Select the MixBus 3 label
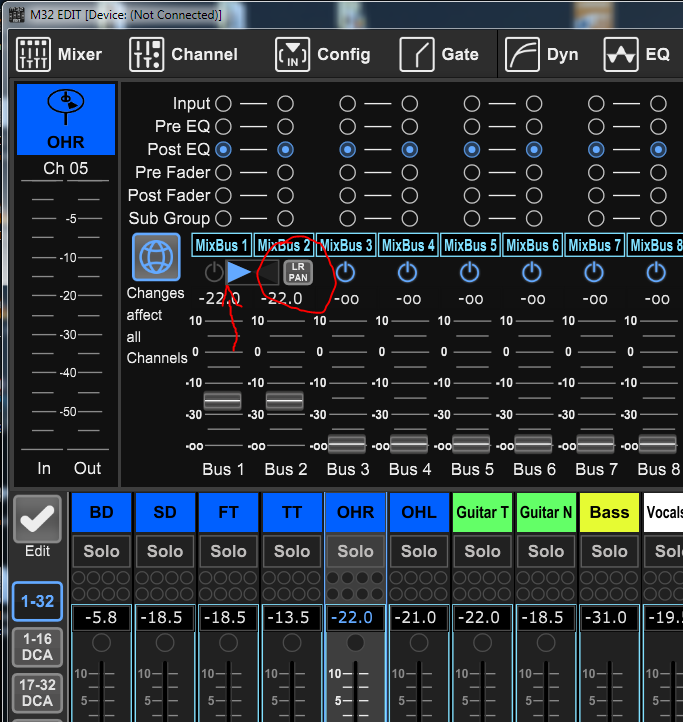Image resolution: width=683 pixels, height=722 pixels. [x=346, y=245]
